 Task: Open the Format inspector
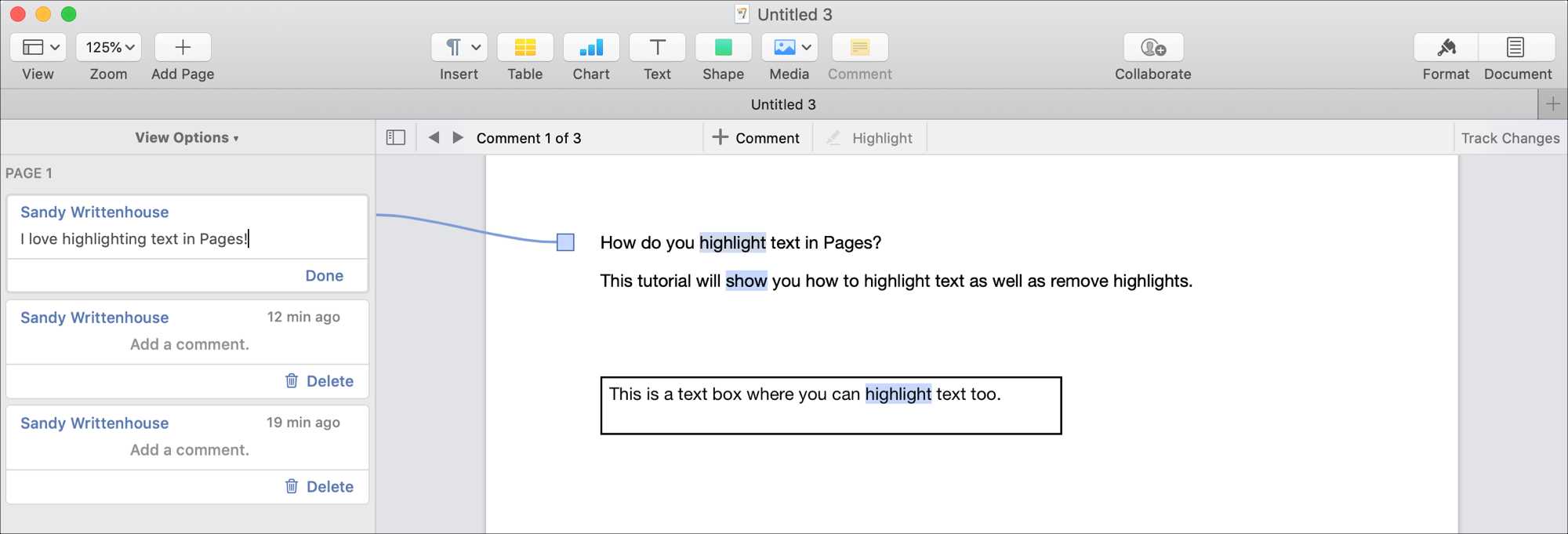click(x=1446, y=48)
